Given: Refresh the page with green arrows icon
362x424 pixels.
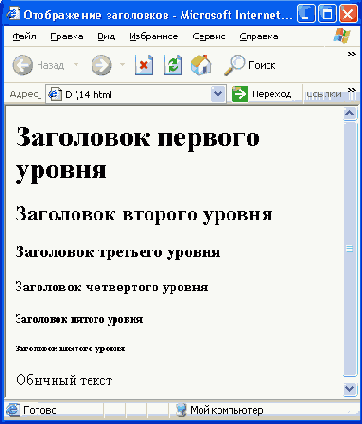Looking at the screenshot, I should [173, 65].
